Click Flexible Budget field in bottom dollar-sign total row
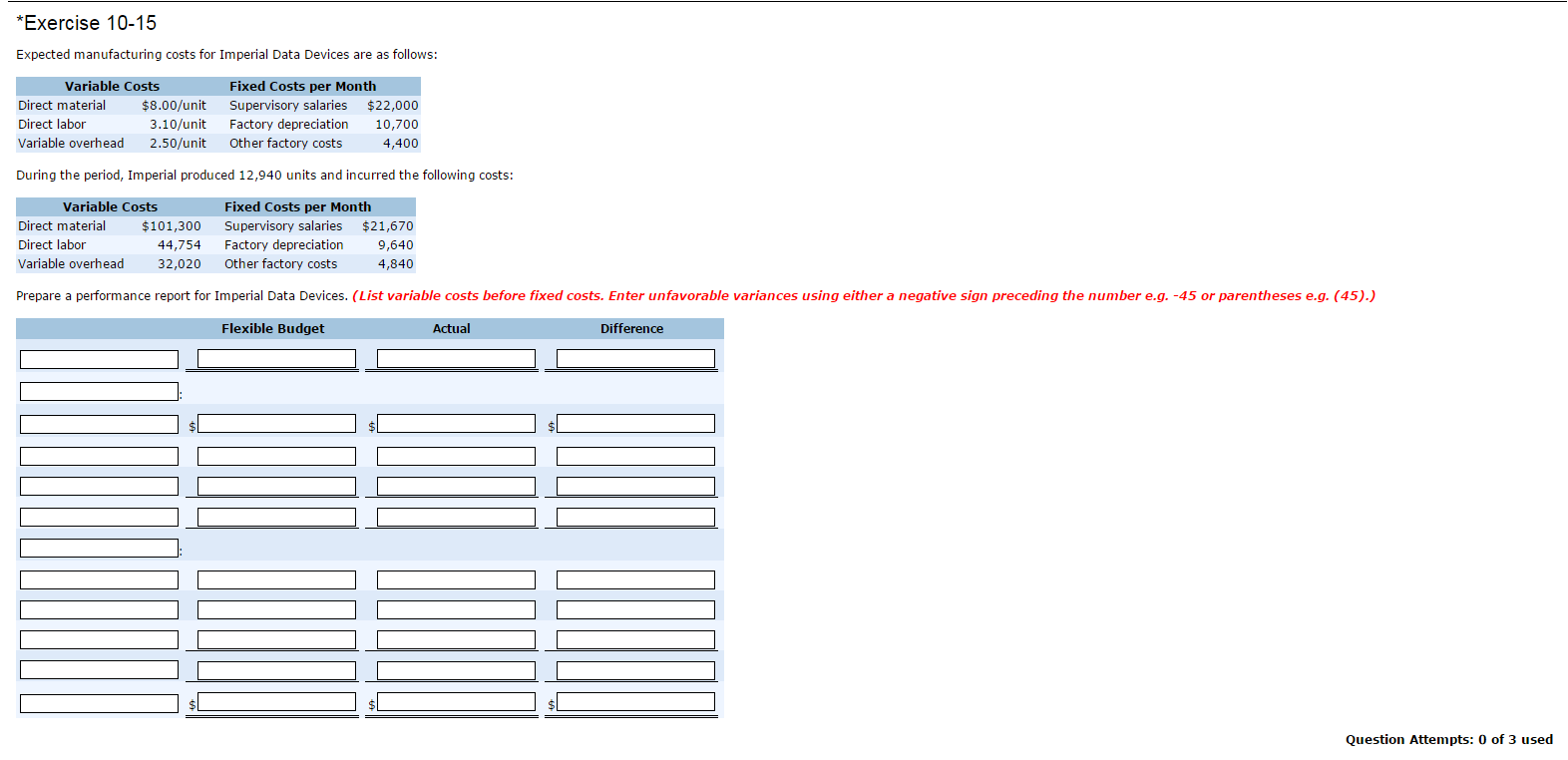This screenshot has width=1568, height=760. click(276, 702)
